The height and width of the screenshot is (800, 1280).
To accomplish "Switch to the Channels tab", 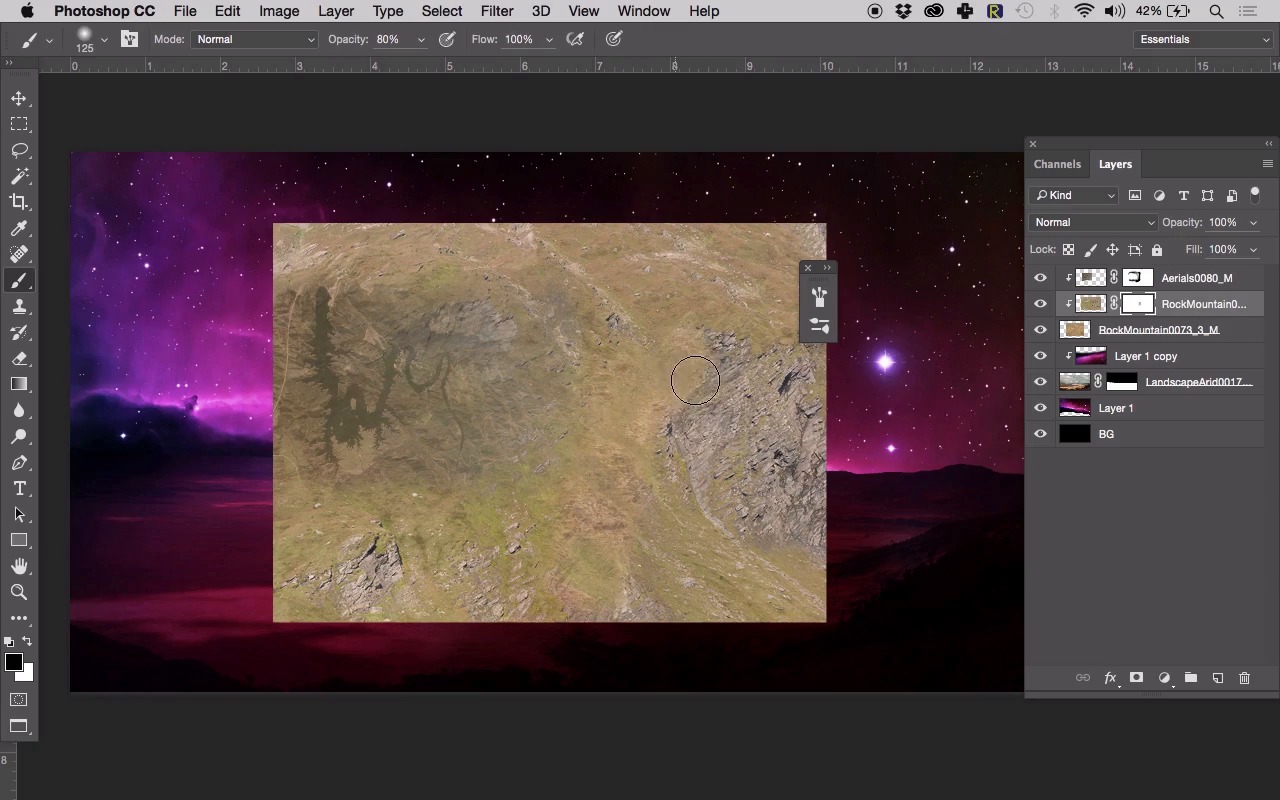I will tap(1057, 164).
